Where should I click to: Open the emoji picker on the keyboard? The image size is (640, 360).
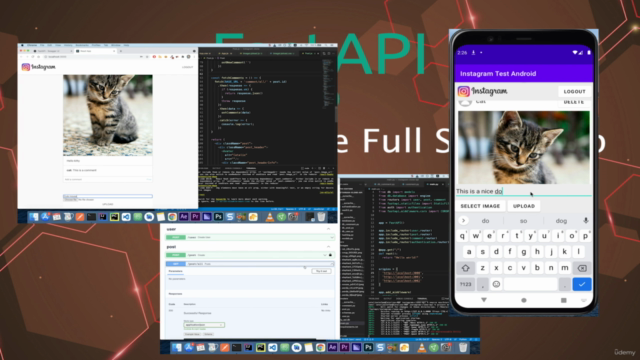496,284
